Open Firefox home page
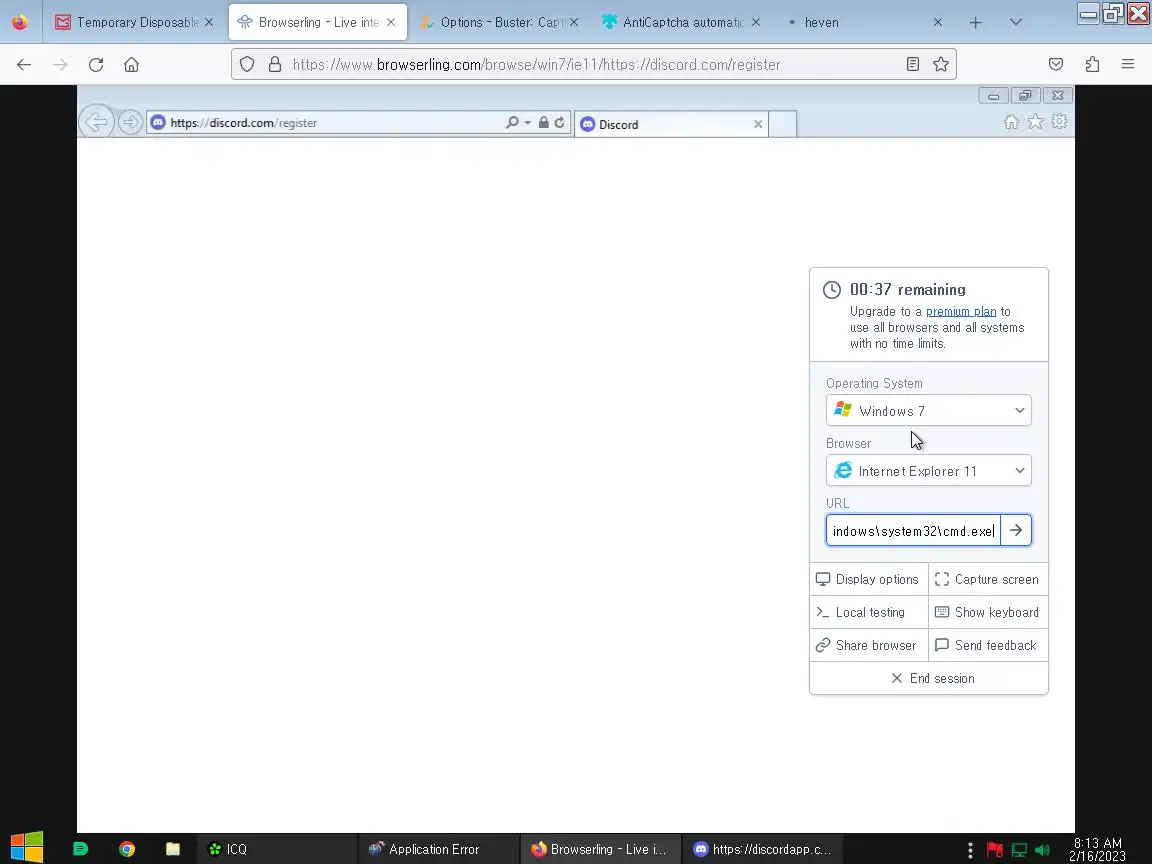1152x864 pixels. click(132, 65)
